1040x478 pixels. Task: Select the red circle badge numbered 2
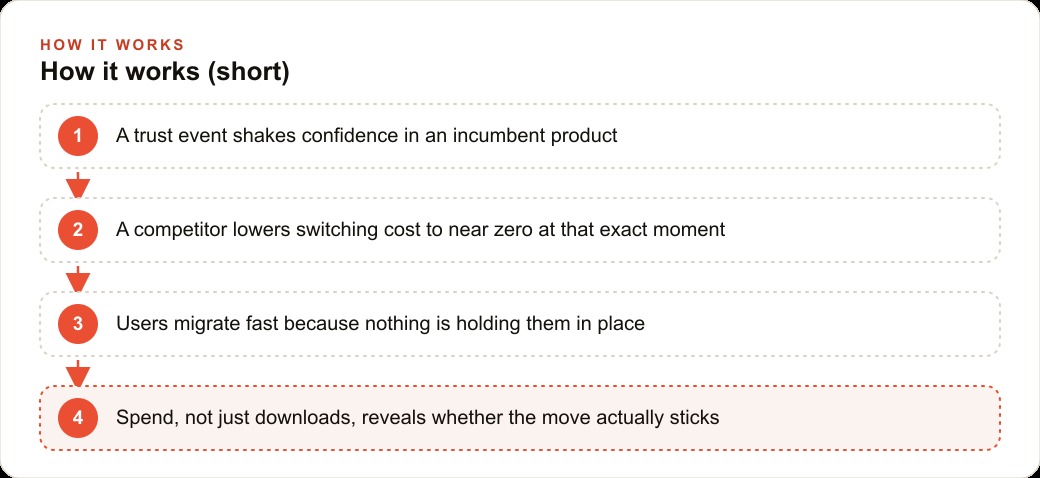[x=78, y=230]
